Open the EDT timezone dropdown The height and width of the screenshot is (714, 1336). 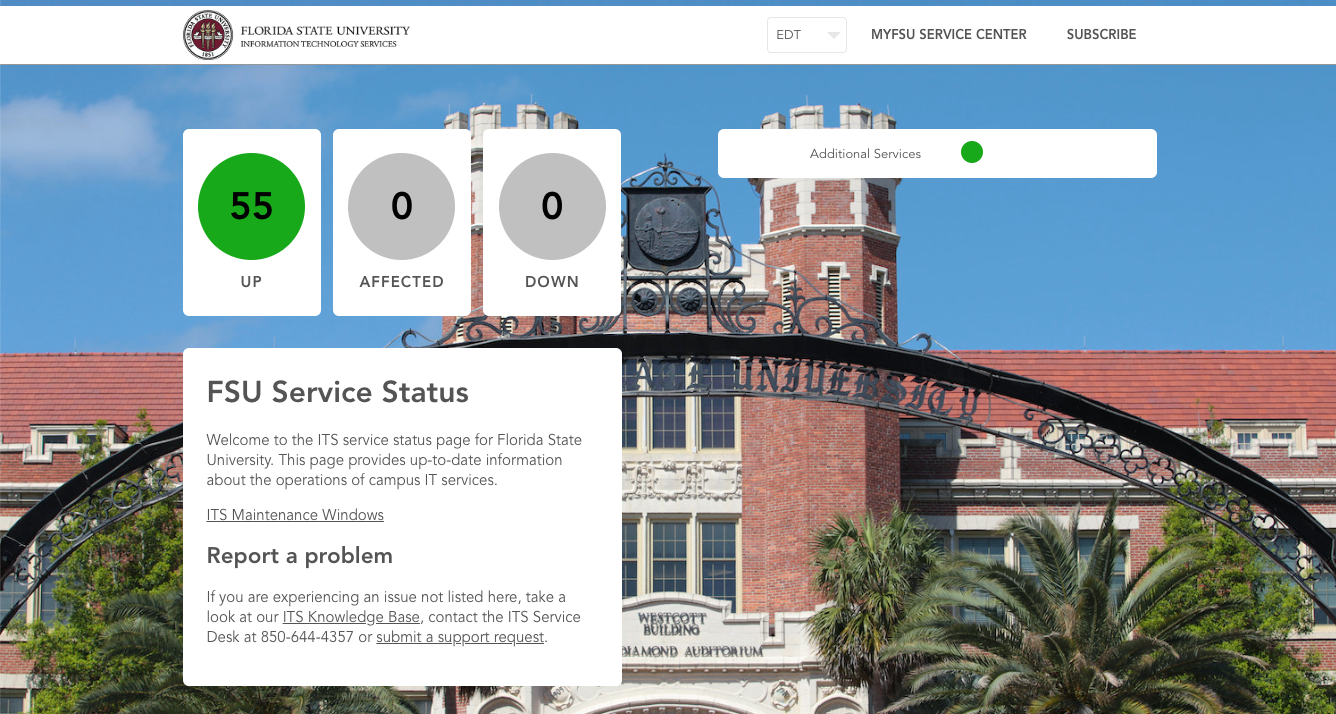tap(806, 34)
